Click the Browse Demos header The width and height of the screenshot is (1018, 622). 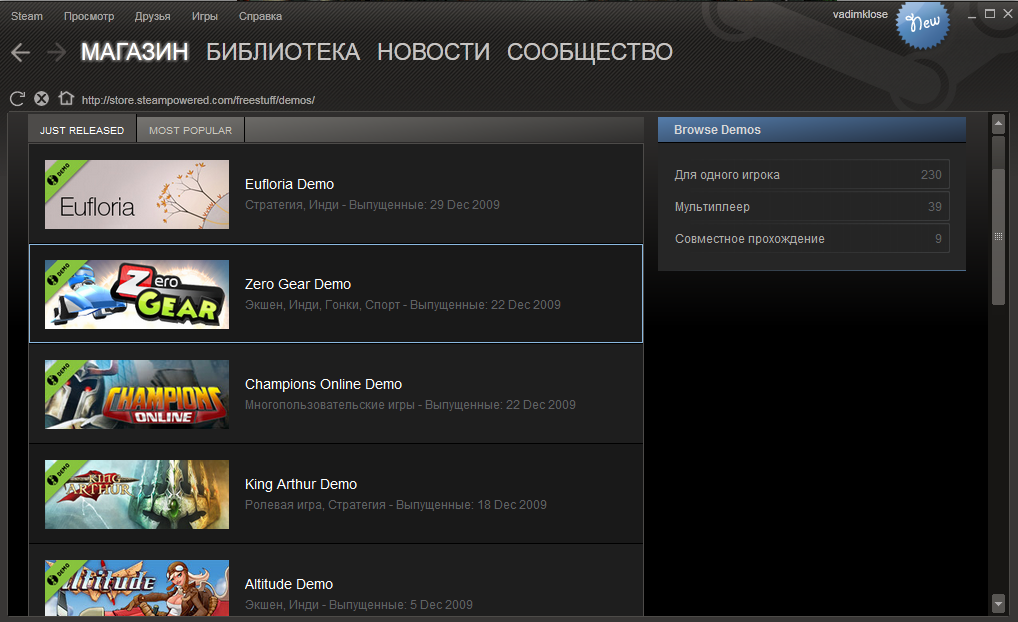click(x=812, y=130)
